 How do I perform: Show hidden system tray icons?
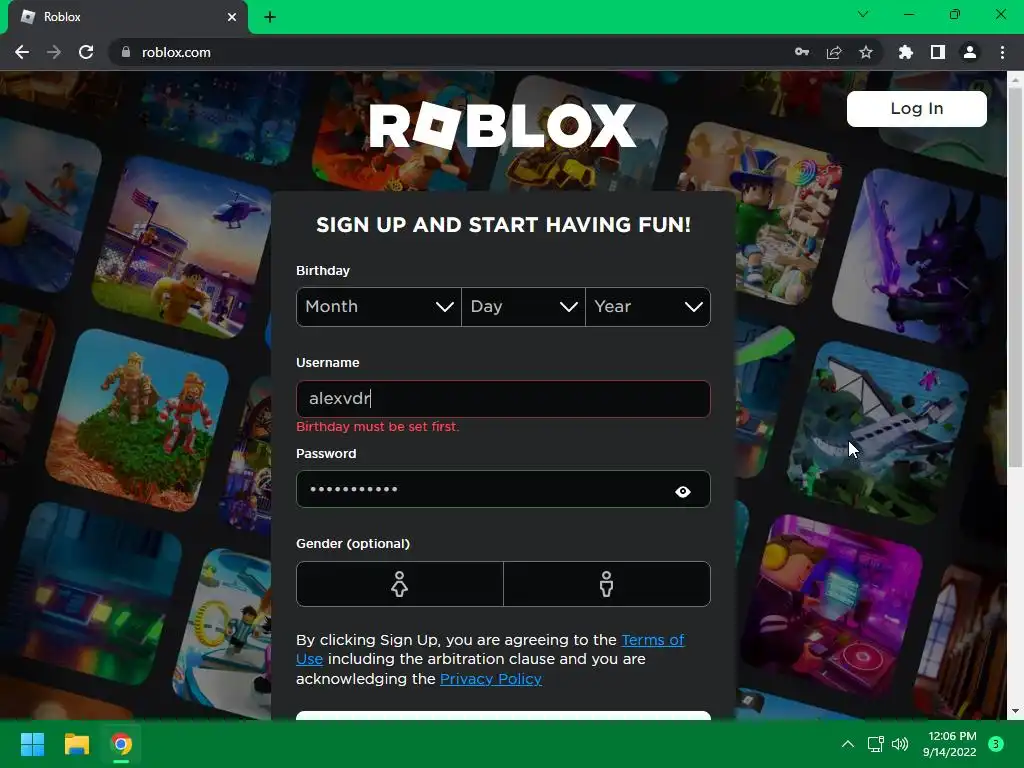pos(848,744)
